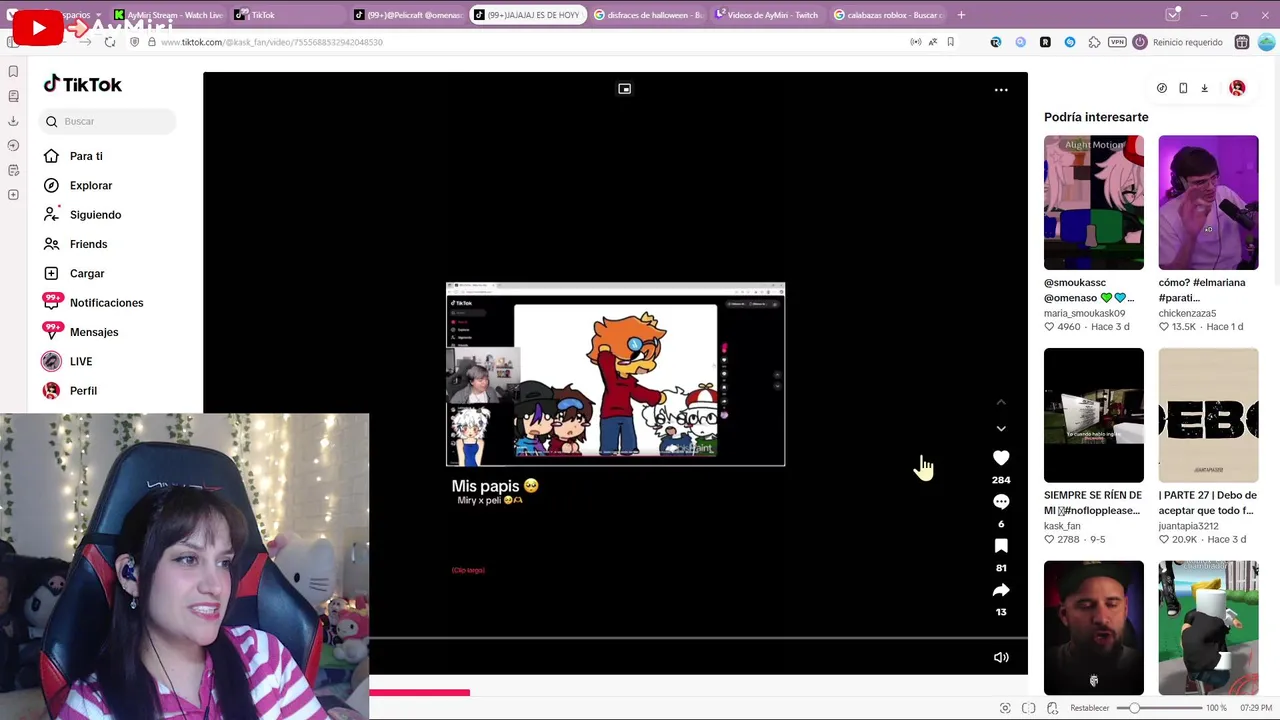1280x720 pixels.
Task: Switch to the Pelicraft @omenaso tab
Action: coord(409,15)
